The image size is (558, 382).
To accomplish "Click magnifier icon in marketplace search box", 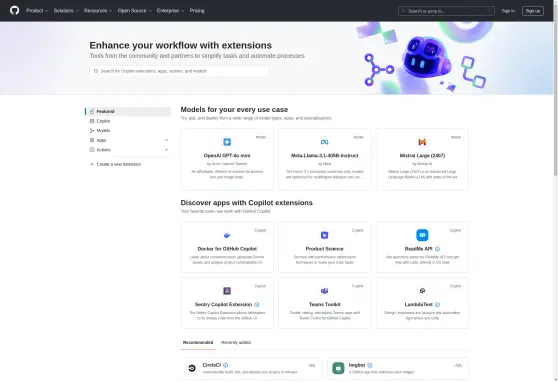I will click(x=96, y=71).
